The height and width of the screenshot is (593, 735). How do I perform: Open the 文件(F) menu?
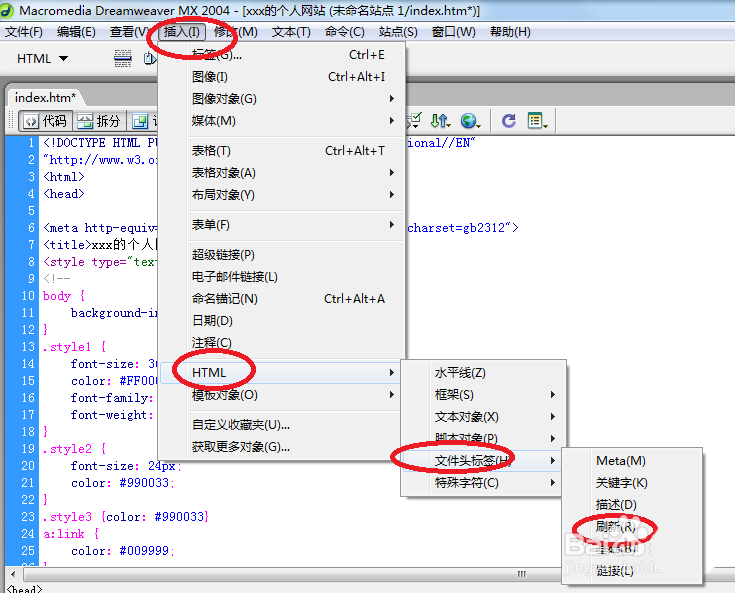pyautogui.click(x=24, y=32)
